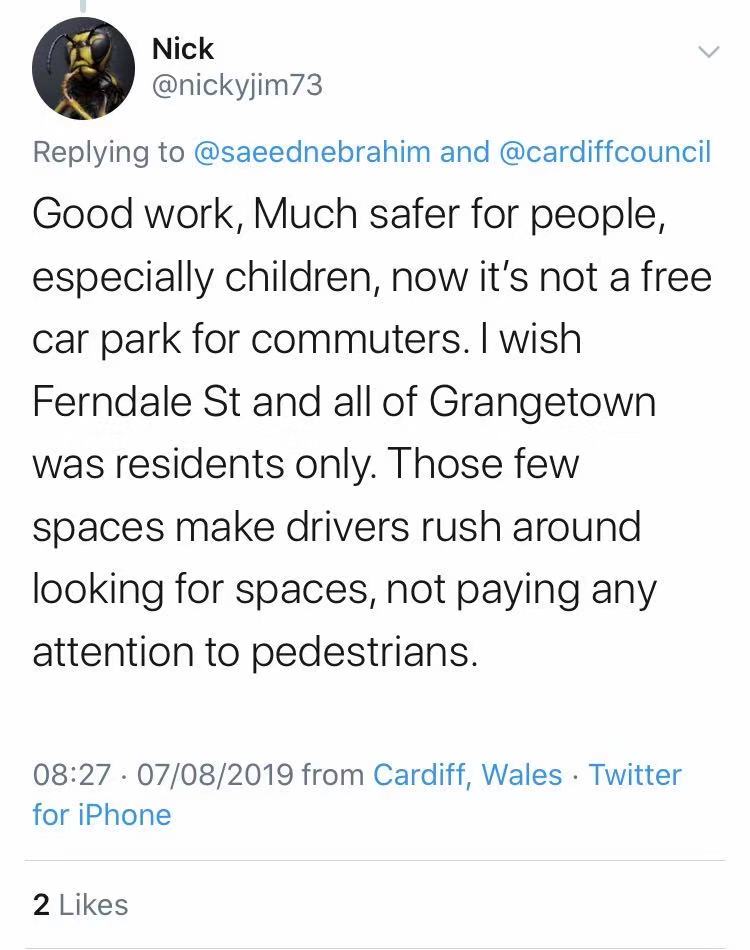Tap the word Twitter in source link
This screenshot has height=950, width=750.
[636, 775]
